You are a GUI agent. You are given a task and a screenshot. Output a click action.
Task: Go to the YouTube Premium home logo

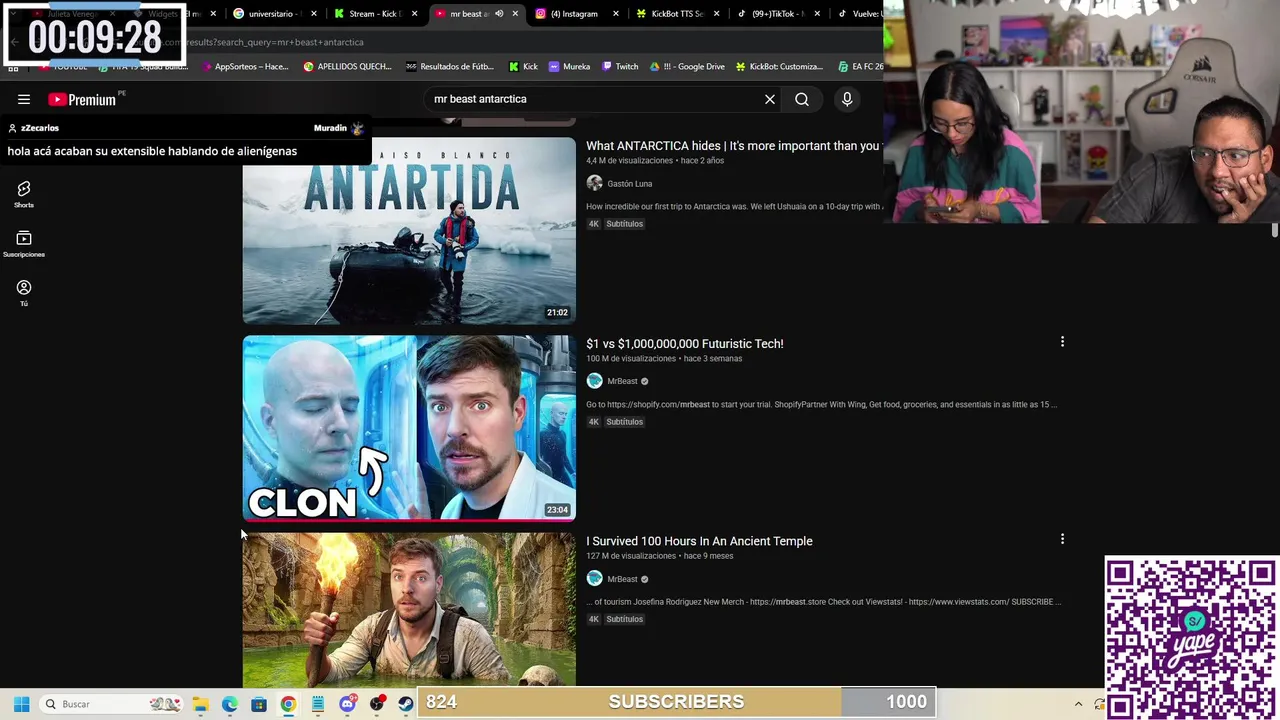click(82, 99)
